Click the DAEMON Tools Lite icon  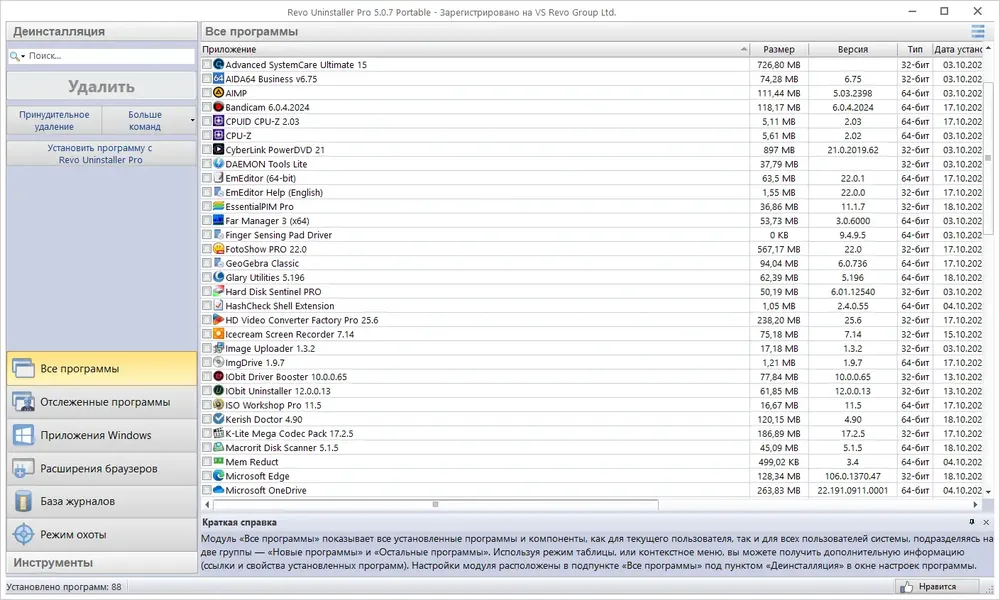coord(219,164)
